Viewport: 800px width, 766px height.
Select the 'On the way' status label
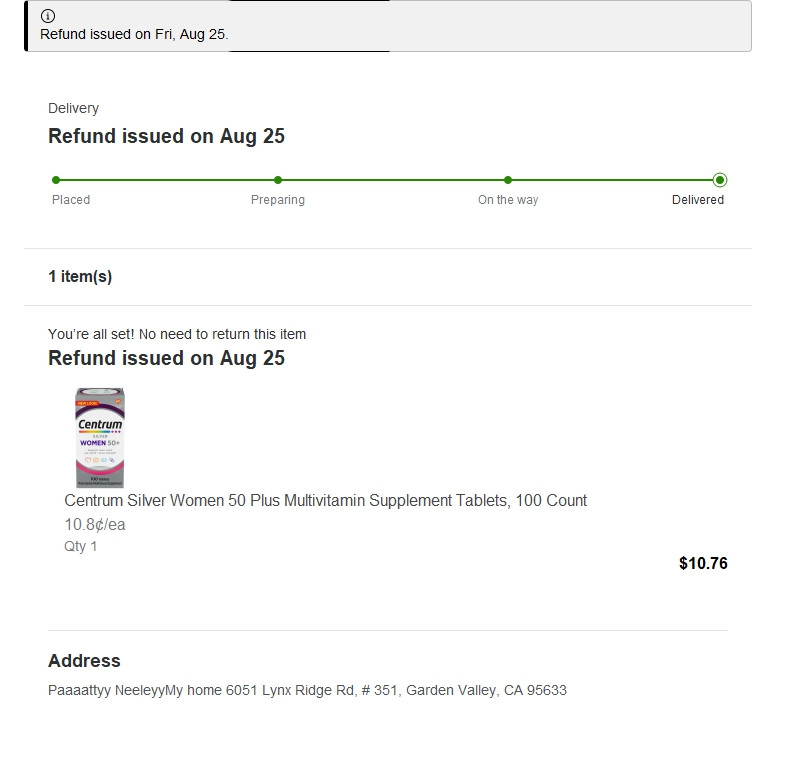pyautogui.click(x=508, y=200)
